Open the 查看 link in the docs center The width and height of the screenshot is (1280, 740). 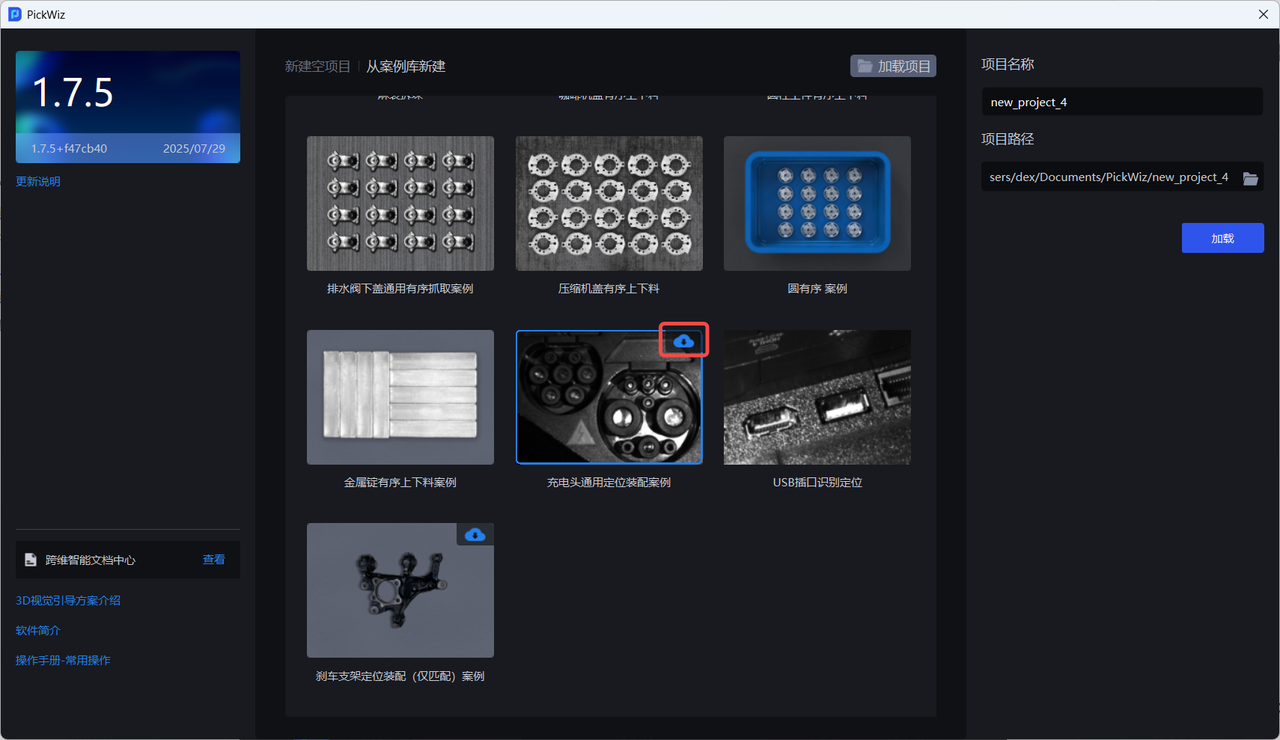(214, 560)
